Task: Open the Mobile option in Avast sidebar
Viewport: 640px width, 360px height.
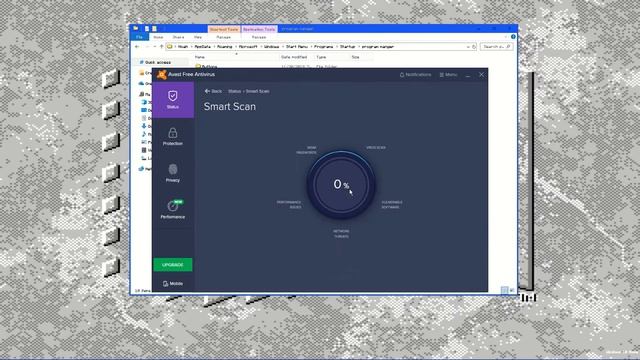Action: (x=173, y=283)
